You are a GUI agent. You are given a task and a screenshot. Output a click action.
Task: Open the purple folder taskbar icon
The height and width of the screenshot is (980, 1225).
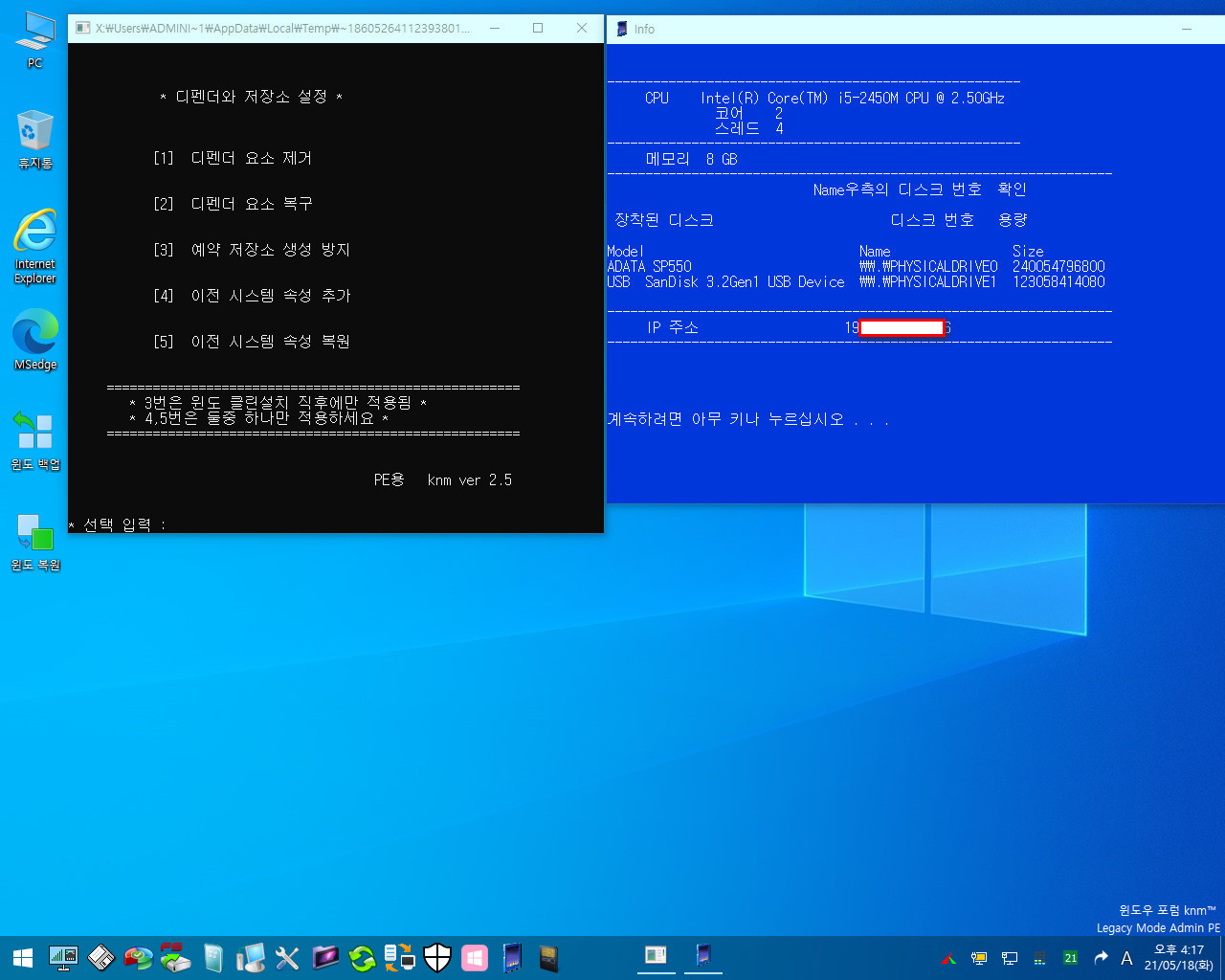tap(325, 957)
